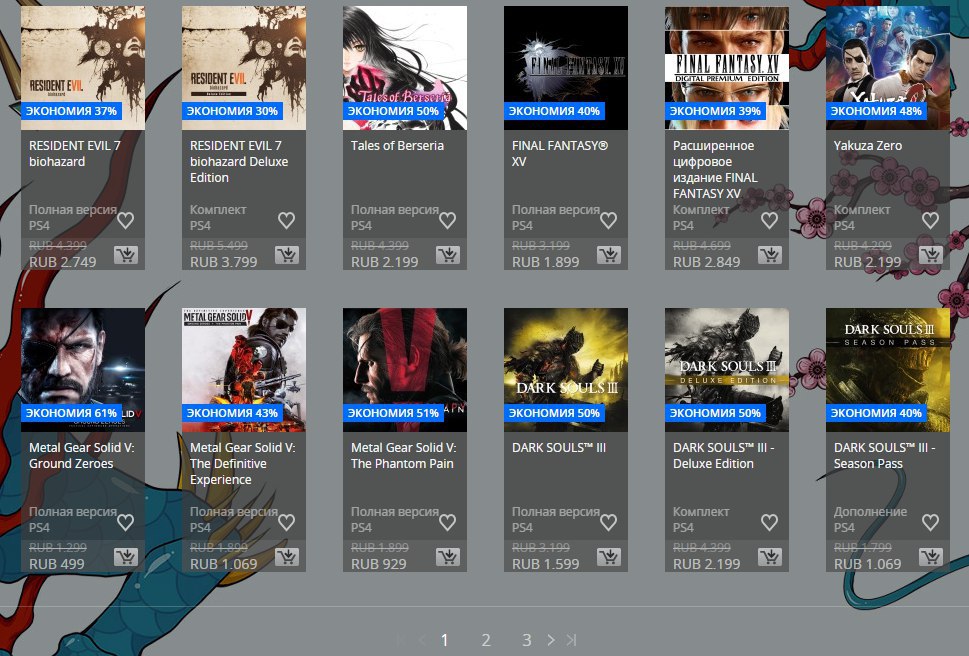Go to pagination page 2

click(486, 640)
